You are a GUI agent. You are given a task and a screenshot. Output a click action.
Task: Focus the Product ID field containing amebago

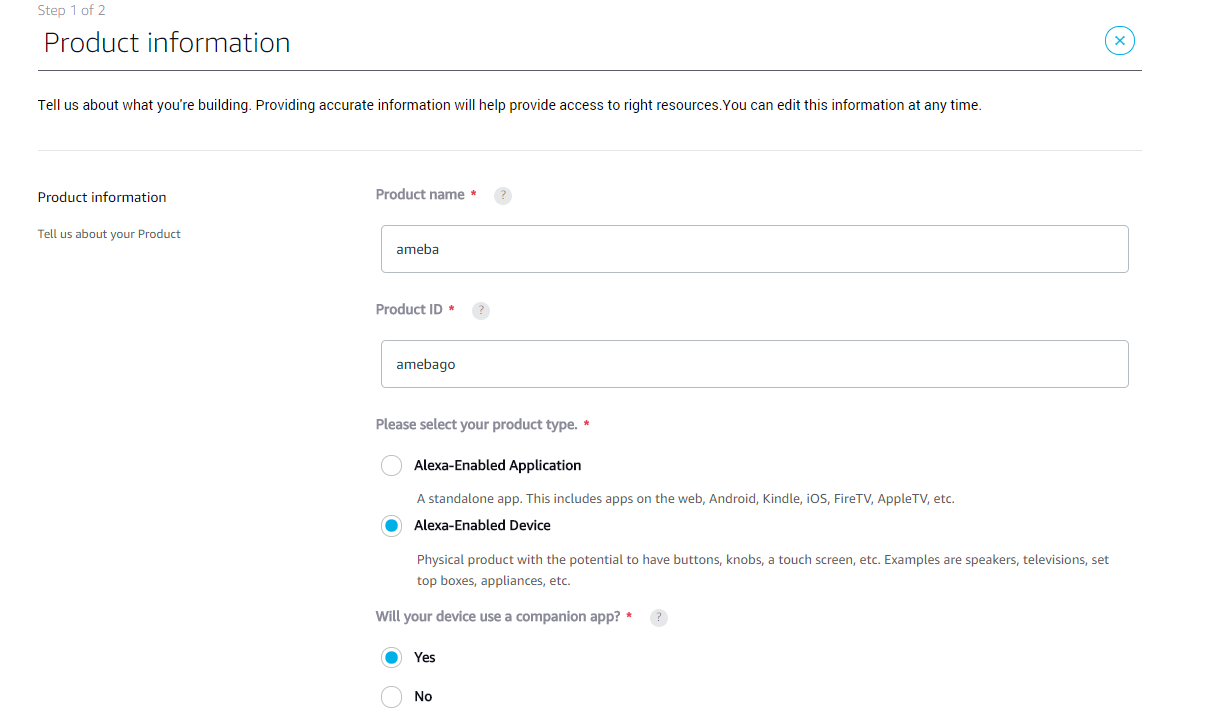tap(754, 364)
